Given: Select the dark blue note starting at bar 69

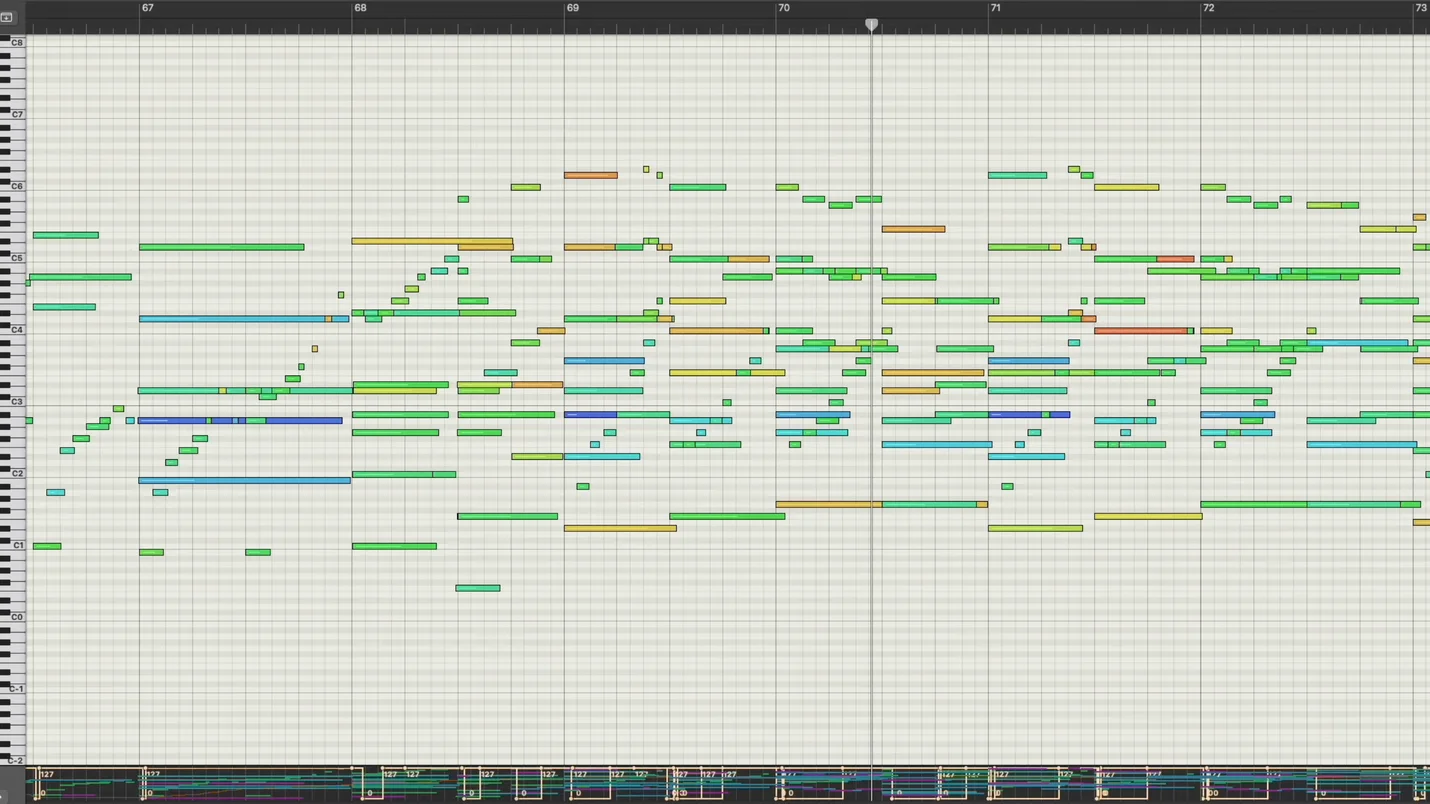Looking at the screenshot, I should (x=590, y=414).
